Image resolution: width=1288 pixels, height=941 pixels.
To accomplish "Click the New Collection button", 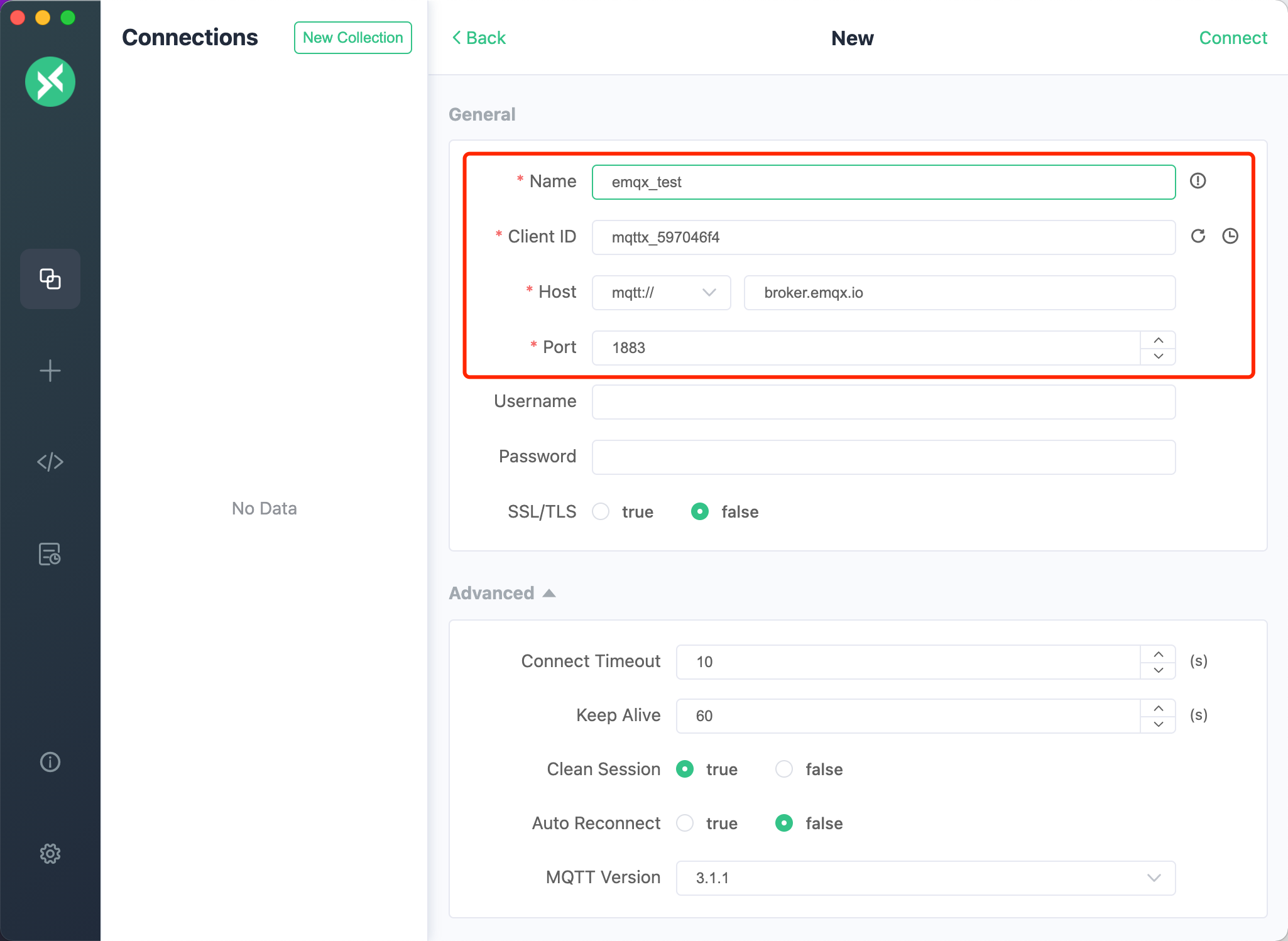I will (353, 37).
